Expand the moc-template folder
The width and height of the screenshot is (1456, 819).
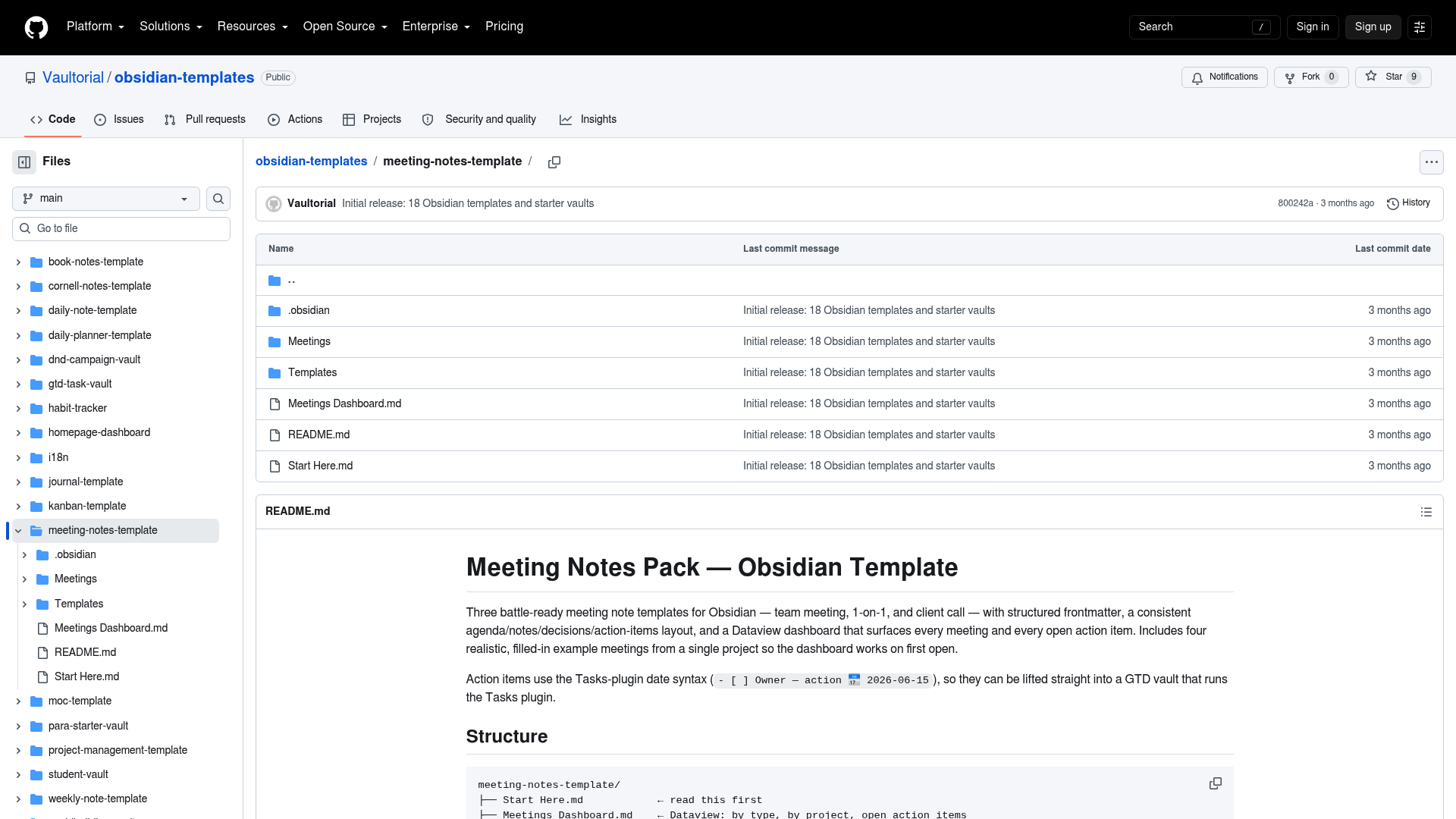pyautogui.click(x=18, y=701)
